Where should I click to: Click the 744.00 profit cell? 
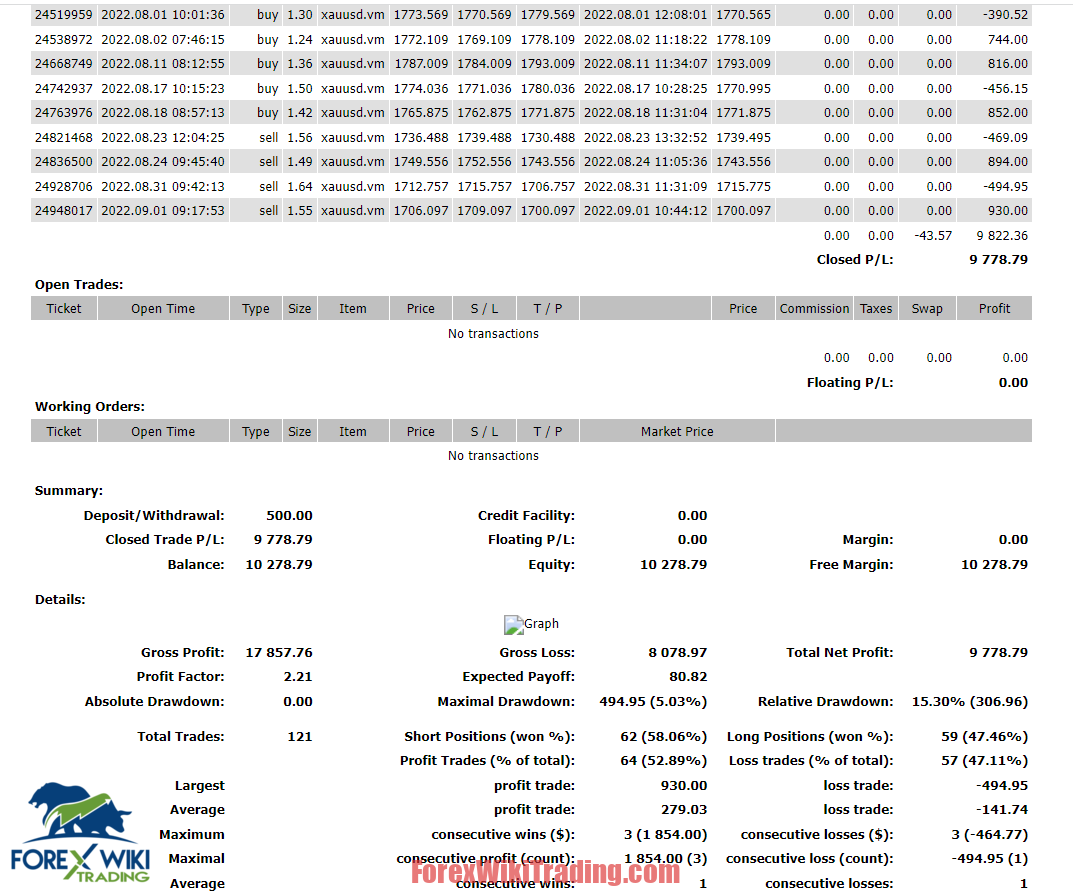(1008, 40)
